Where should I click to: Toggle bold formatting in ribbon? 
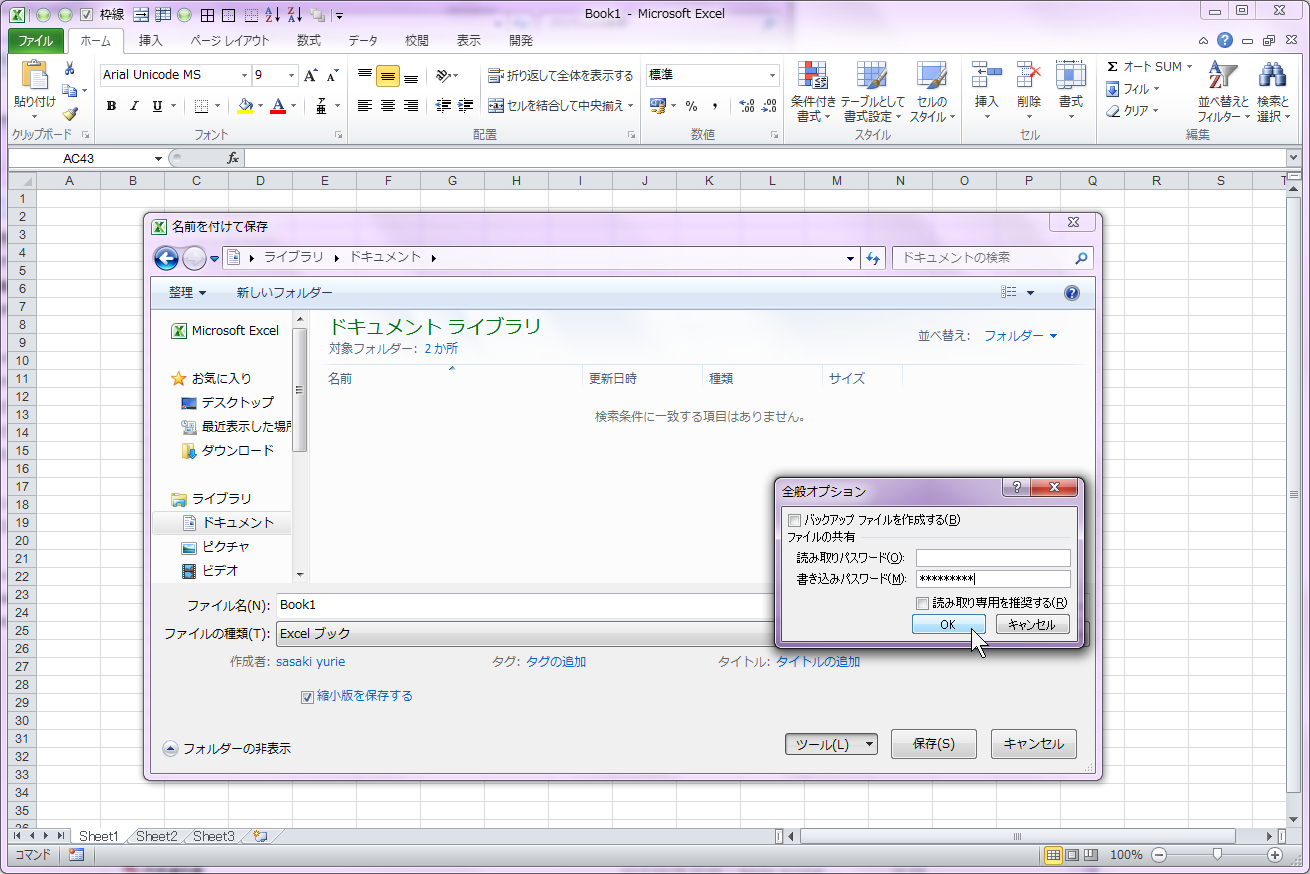111,106
